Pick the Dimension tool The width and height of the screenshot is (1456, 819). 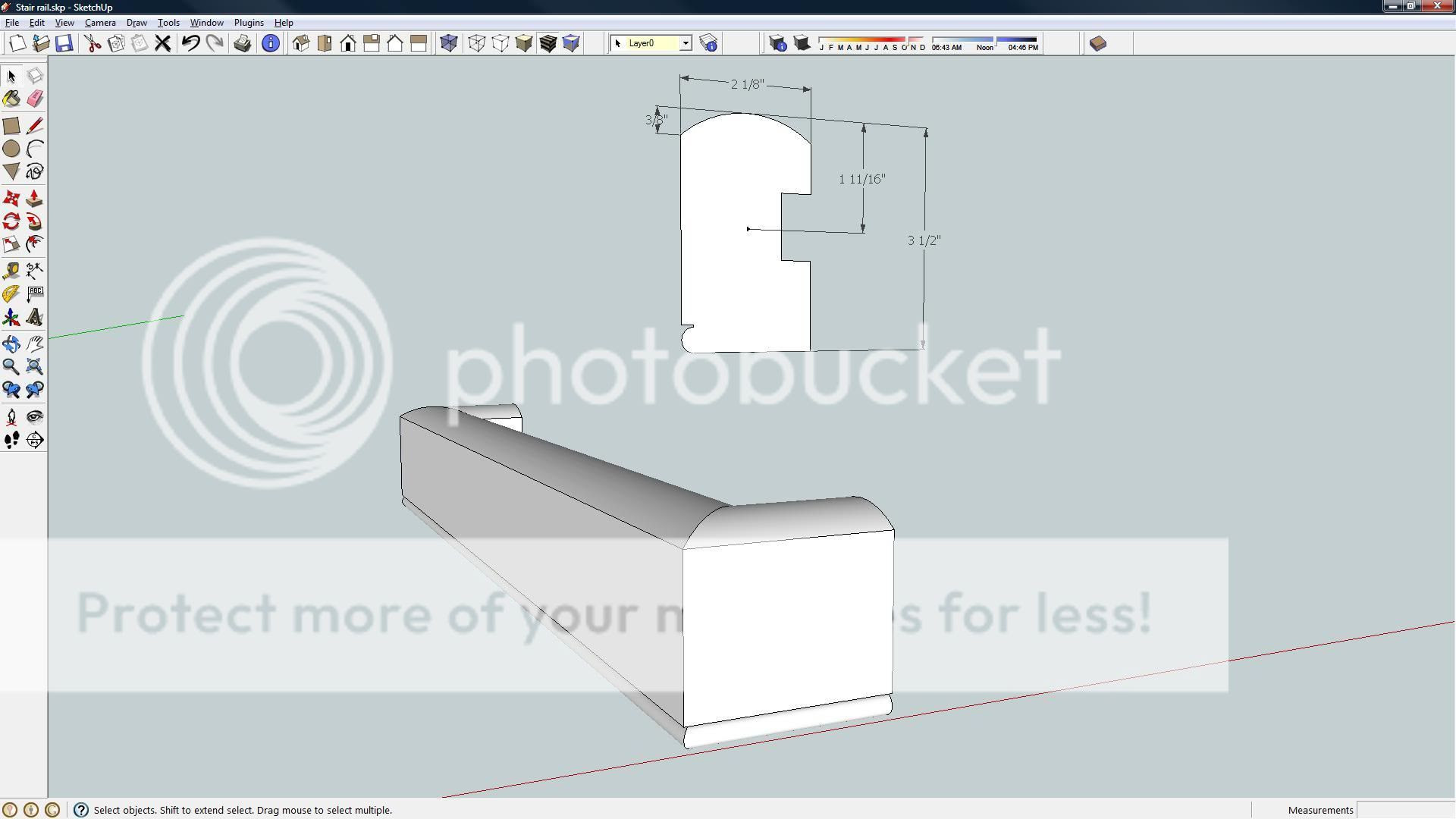pos(35,271)
